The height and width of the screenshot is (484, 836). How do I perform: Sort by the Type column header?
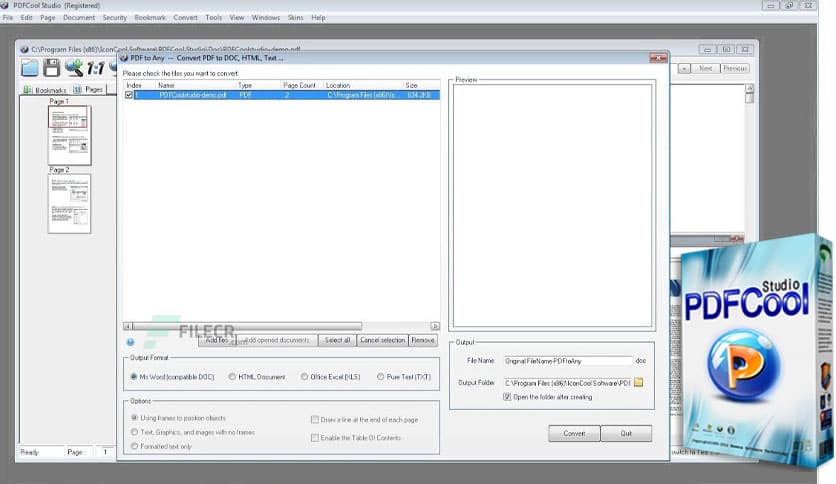point(258,85)
